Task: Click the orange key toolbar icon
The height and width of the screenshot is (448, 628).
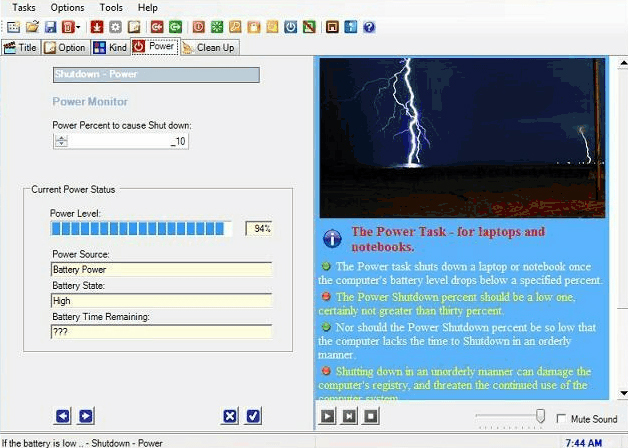Action: tap(235, 27)
